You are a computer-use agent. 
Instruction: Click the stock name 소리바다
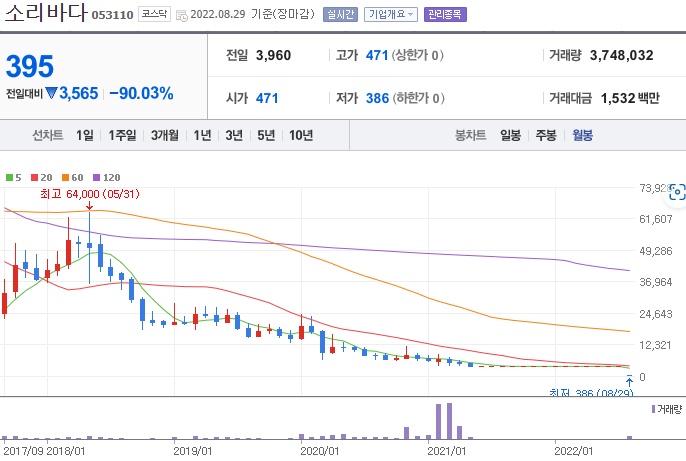(46, 12)
